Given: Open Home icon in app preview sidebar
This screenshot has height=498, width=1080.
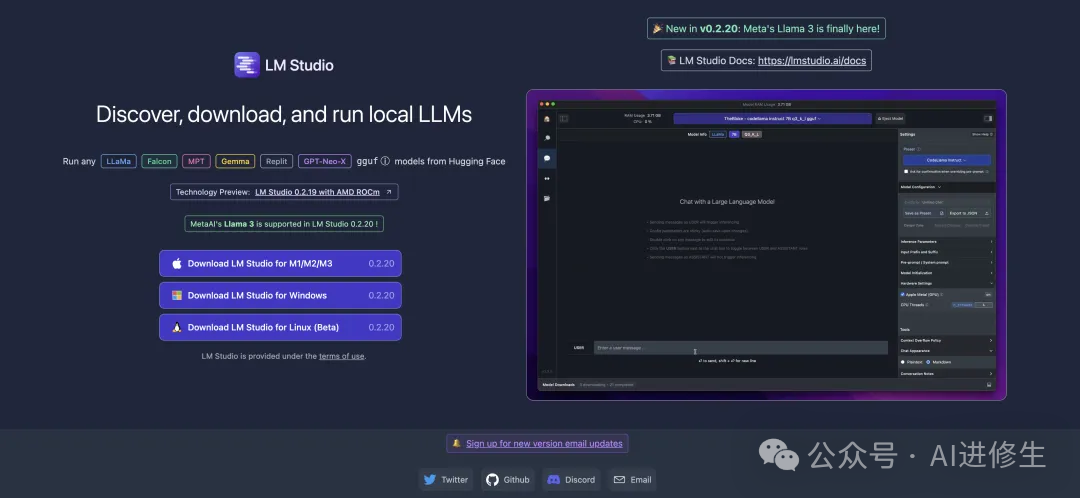Looking at the screenshot, I should point(547,119).
